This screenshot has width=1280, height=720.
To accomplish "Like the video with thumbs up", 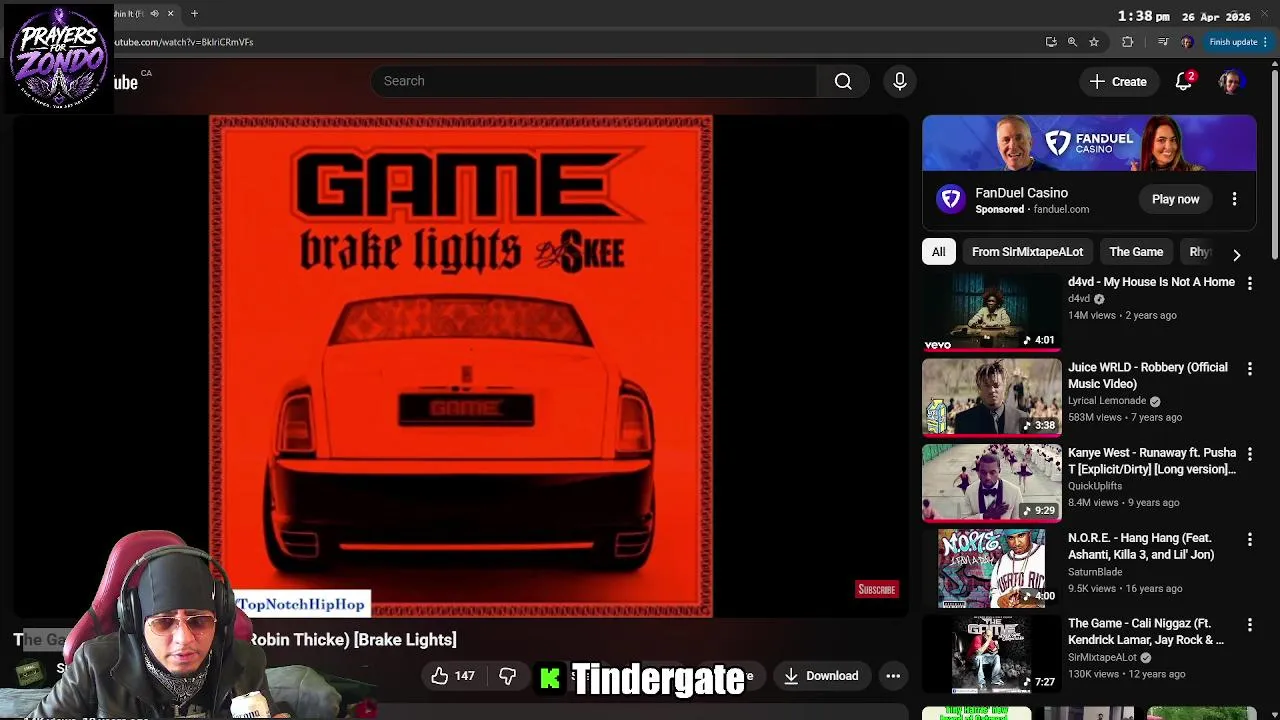I will pyautogui.click(x=440, y=676).
